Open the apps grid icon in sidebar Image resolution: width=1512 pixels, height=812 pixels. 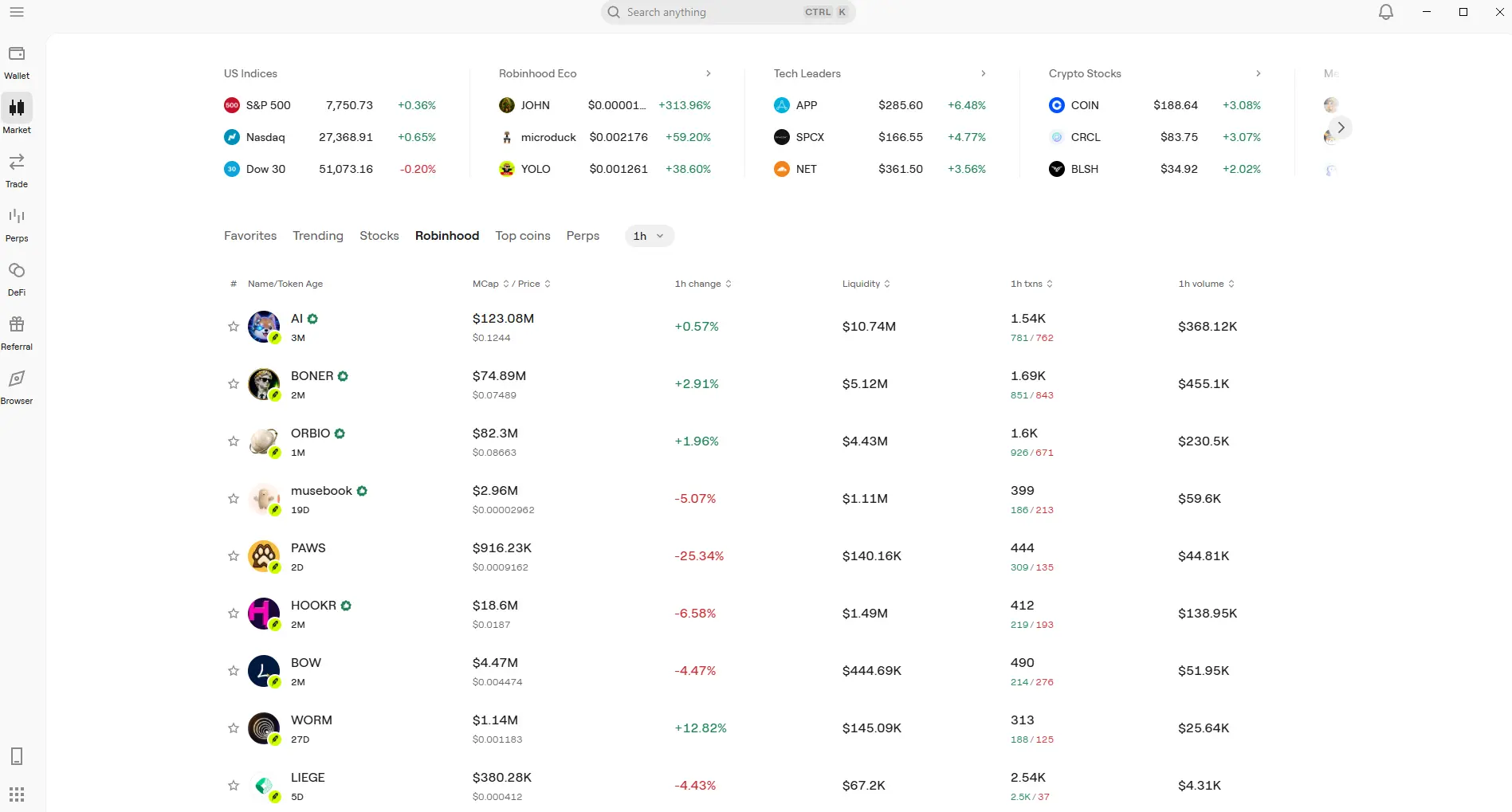[17, 794]
